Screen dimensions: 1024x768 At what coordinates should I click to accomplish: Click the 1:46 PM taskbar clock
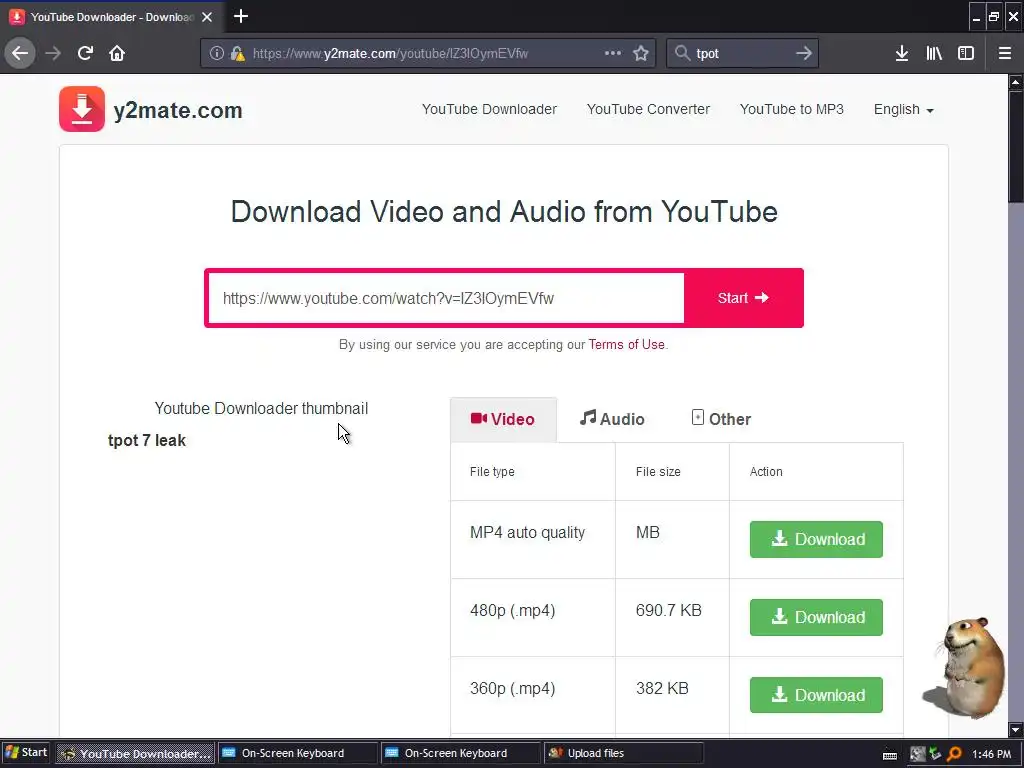[x=991, y=754]
